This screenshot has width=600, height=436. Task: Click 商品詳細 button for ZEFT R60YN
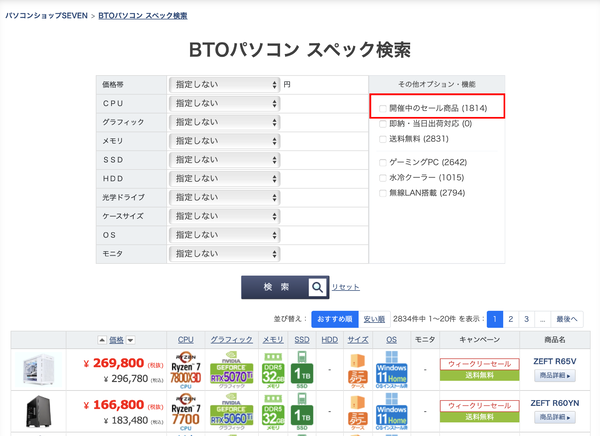click(555, 417)
